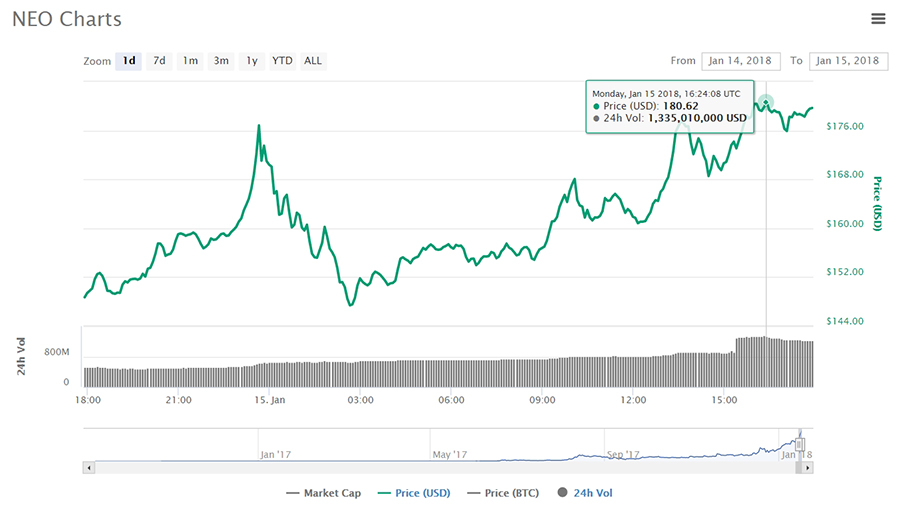The width and height of the screenshot is (900, 506).
Task: Click the Sep '17 navigator label
Action: (623, 454)
